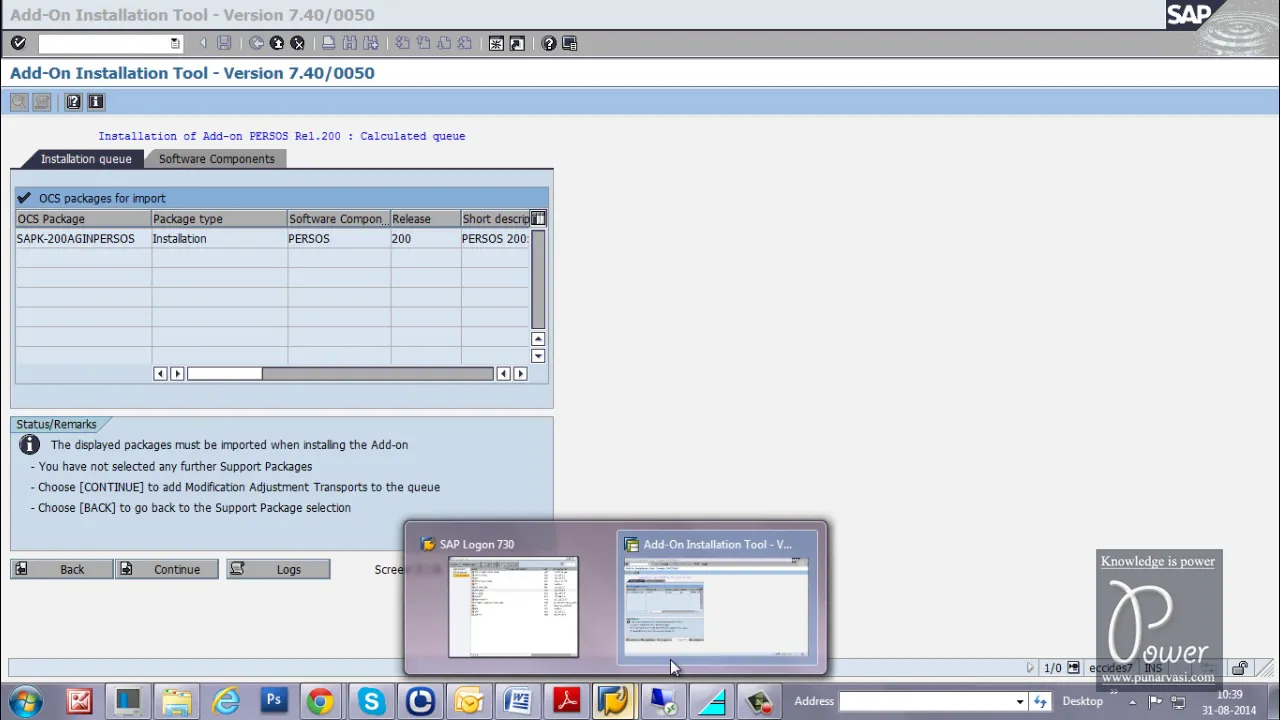Show hidden system tray icons
1280x720 pixels.
pyautogui.click(x=1132, y=702)
